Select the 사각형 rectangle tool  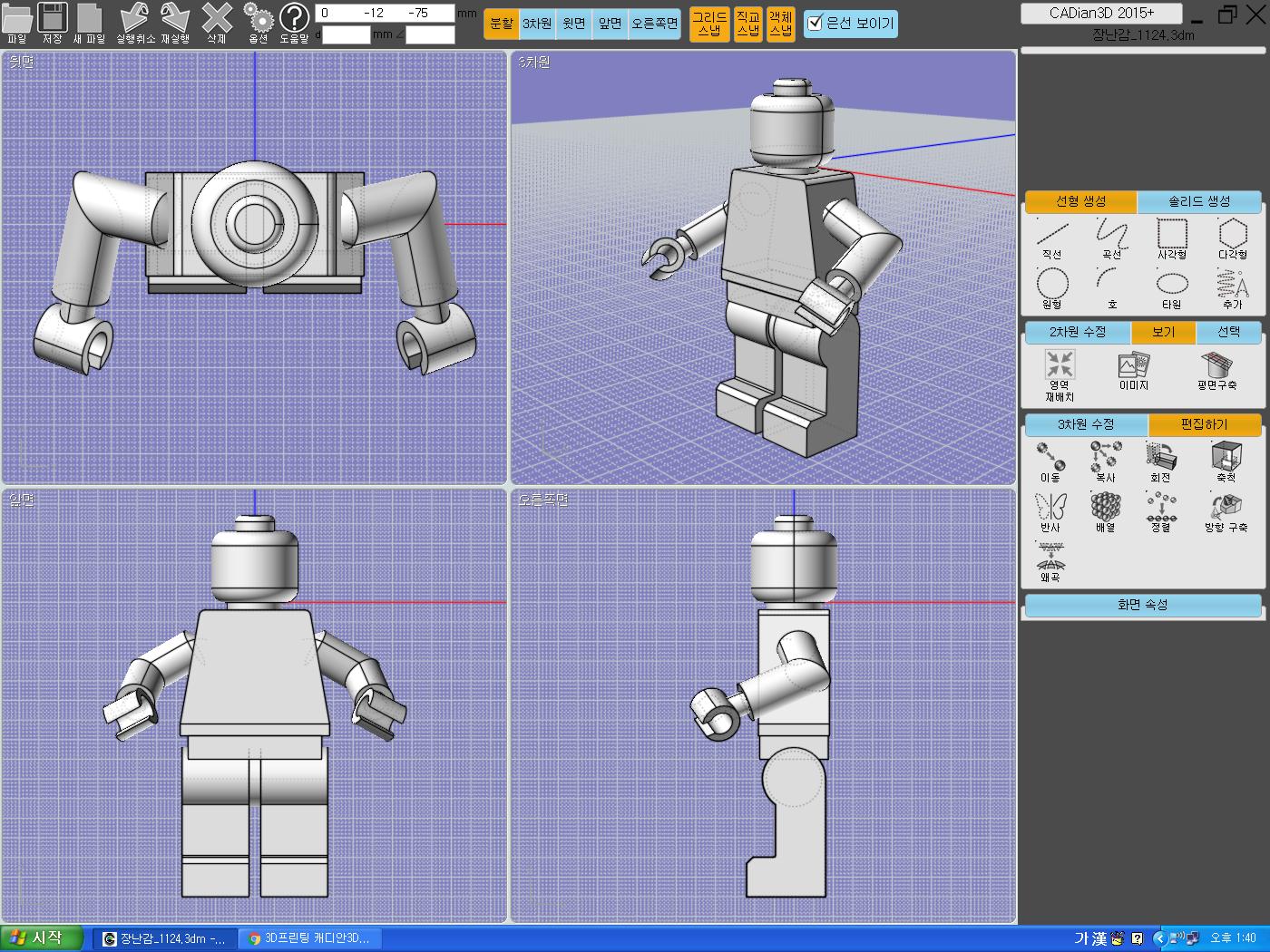pos(1172,238)
